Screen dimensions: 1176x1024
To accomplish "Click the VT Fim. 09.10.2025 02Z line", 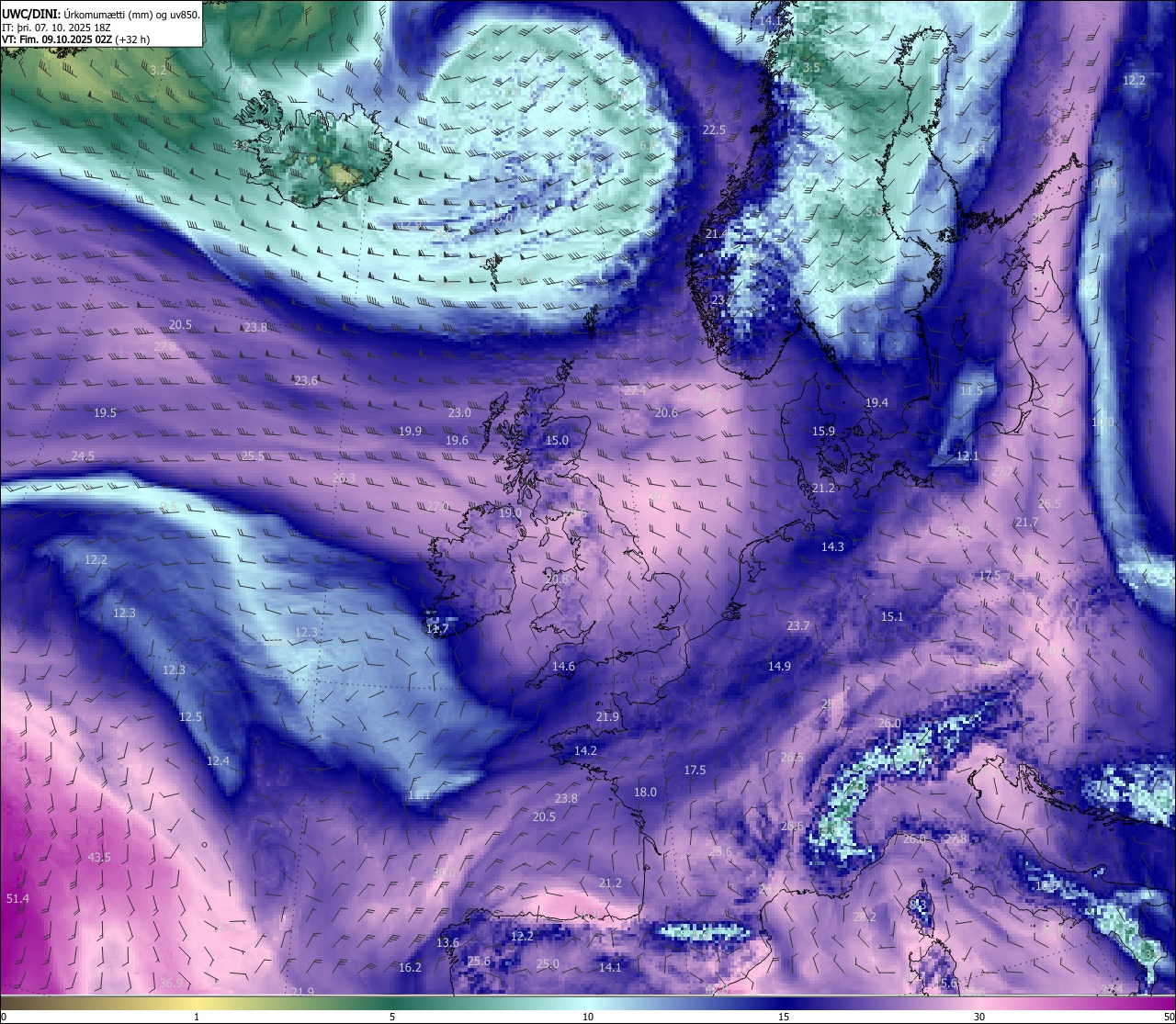I will tap(75, 39).
